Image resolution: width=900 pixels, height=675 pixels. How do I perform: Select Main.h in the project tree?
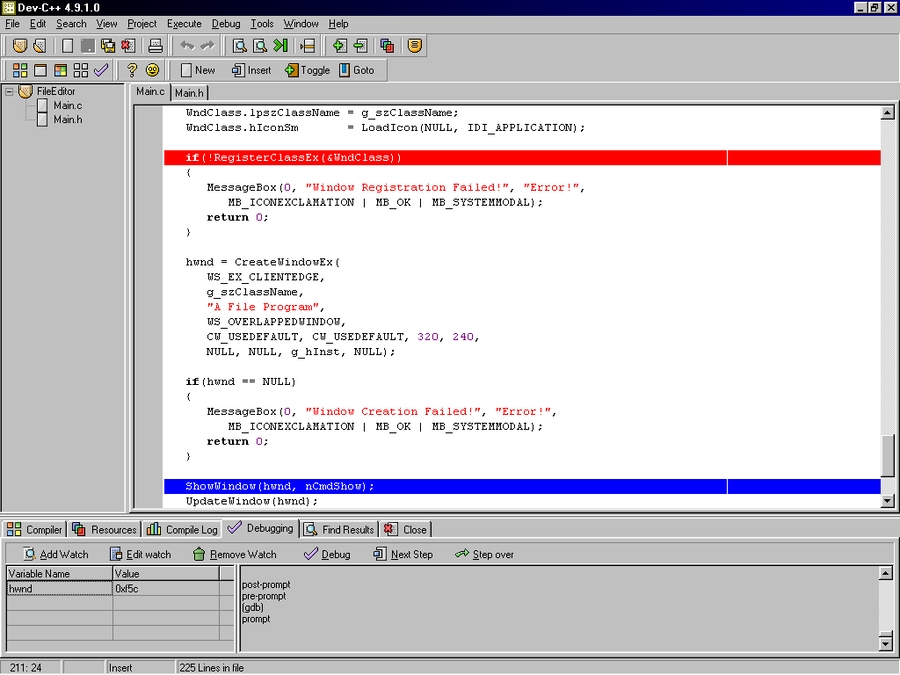click(x=67, y=119)
